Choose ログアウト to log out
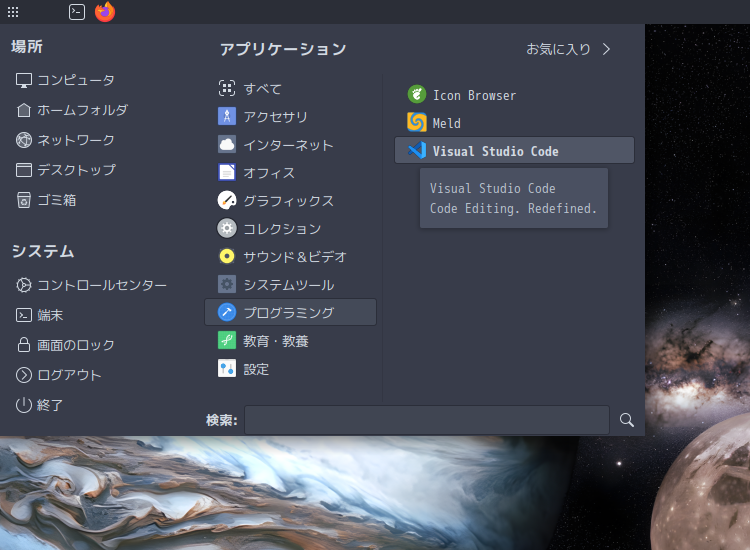This screenshot has width=750, height=550. [x=59, y=375]
